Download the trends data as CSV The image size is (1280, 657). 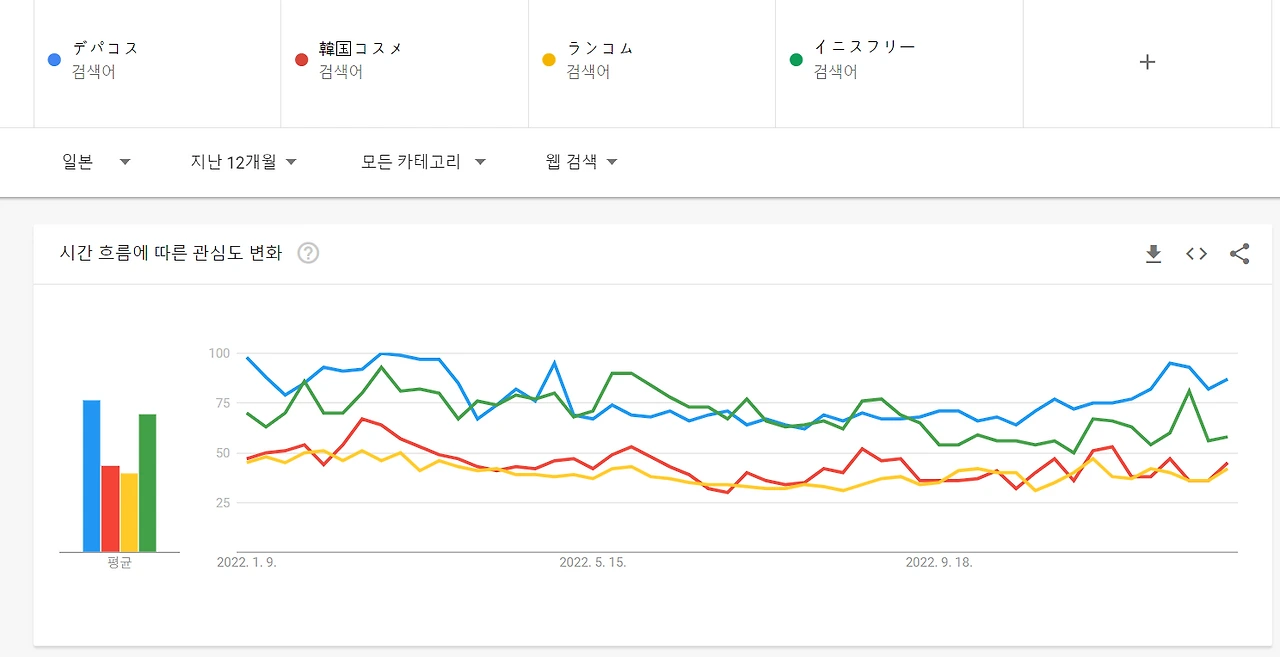click(1153, 254)
